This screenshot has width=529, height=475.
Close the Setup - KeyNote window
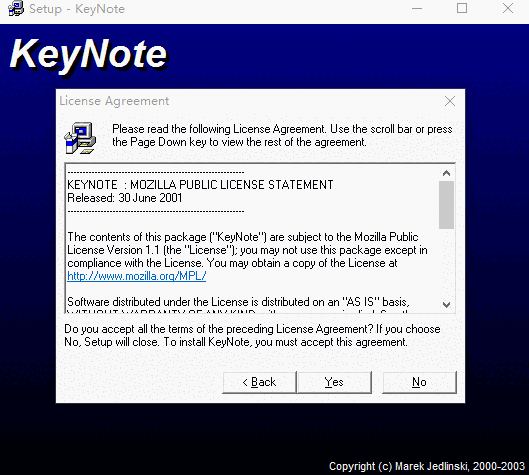[x=507, y=8]
